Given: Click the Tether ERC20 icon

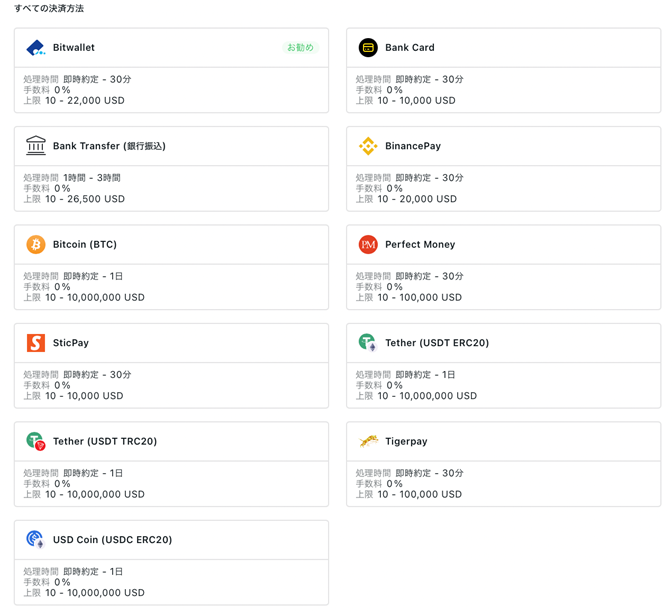Looking at the screenshot, I should (x=368, y=343).
